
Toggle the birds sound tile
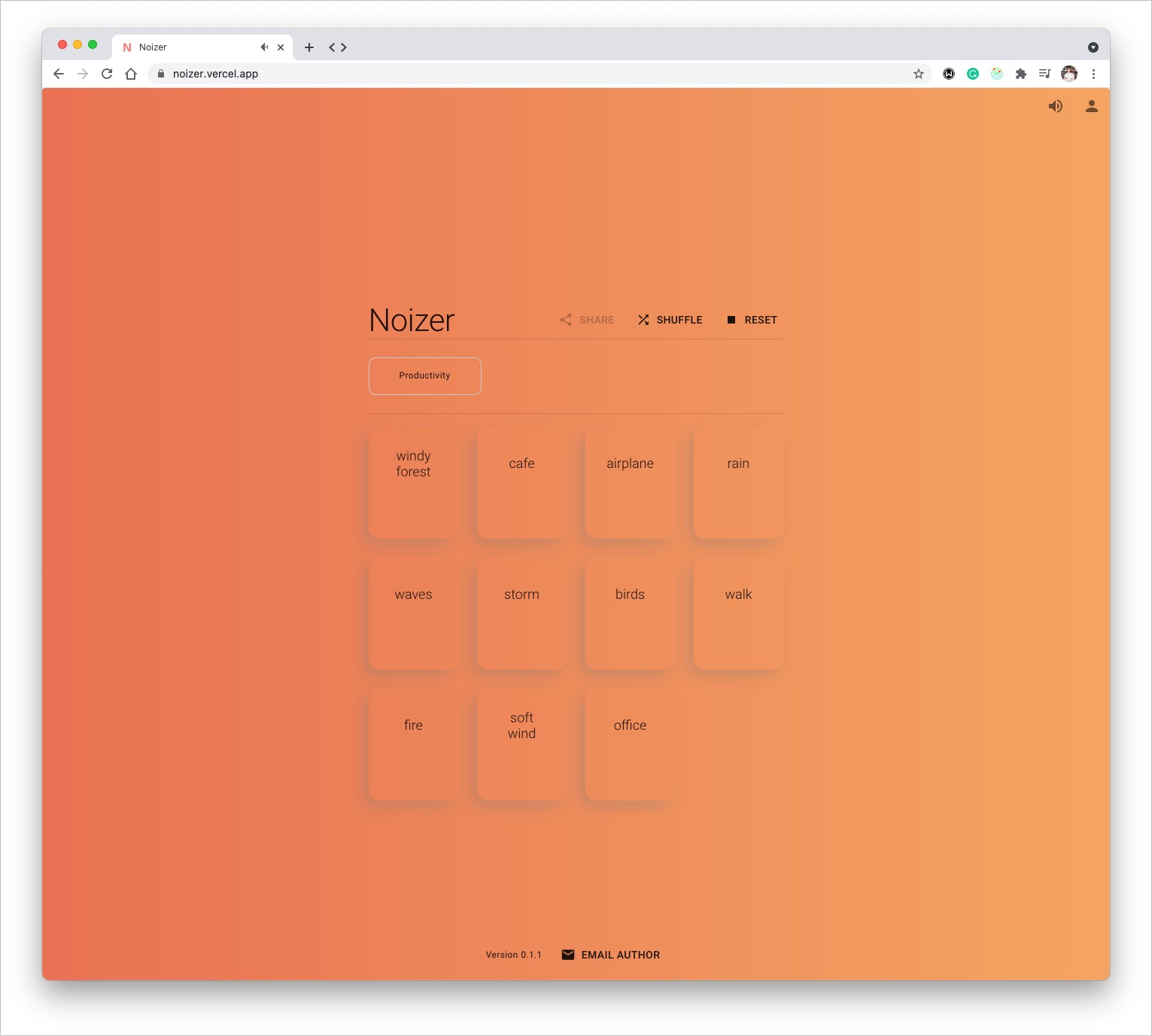click(x=631, y=613)
